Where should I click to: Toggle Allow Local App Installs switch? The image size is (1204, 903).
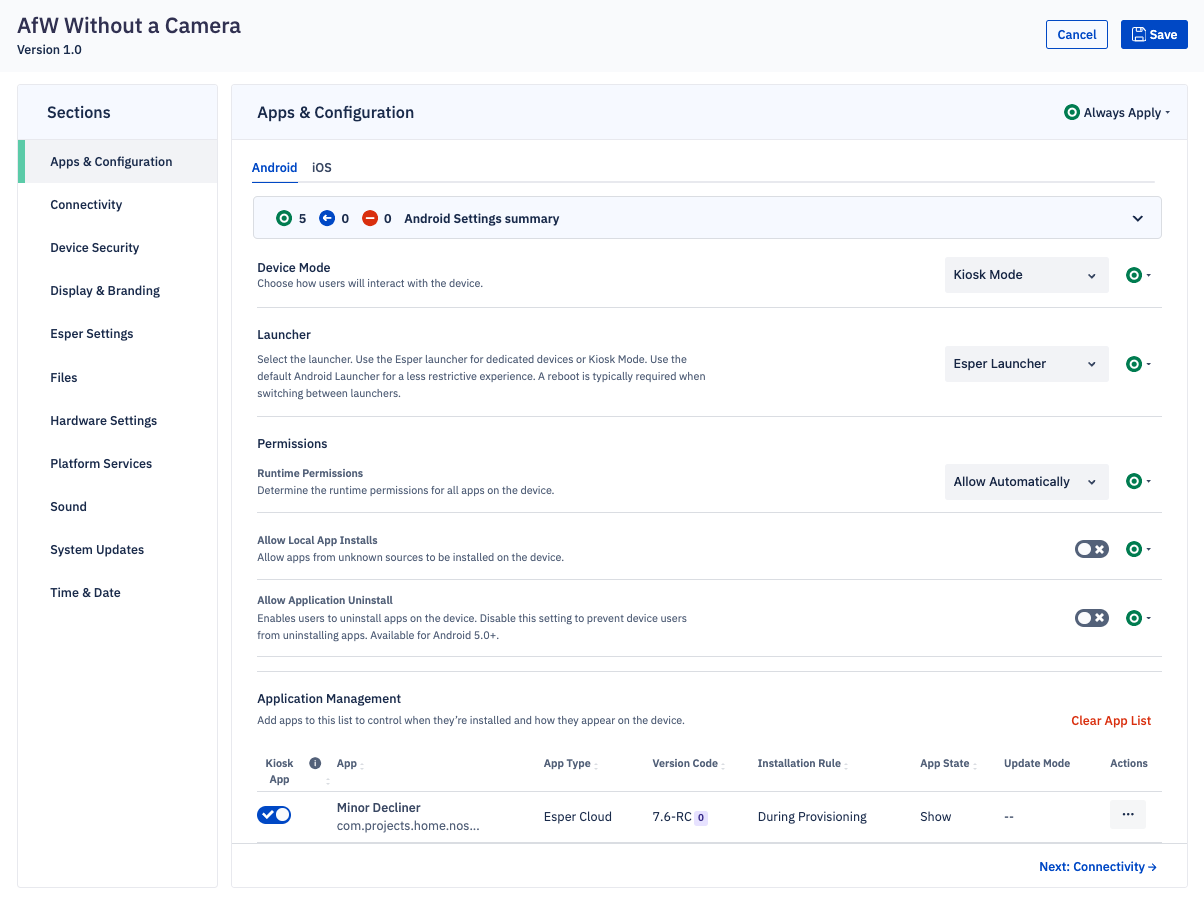1092,549
